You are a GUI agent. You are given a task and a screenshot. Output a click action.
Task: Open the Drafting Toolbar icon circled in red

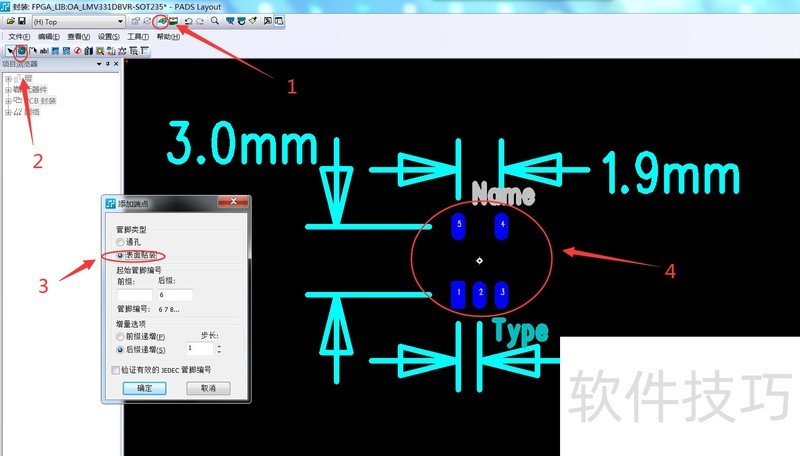(x=162, y=20)
